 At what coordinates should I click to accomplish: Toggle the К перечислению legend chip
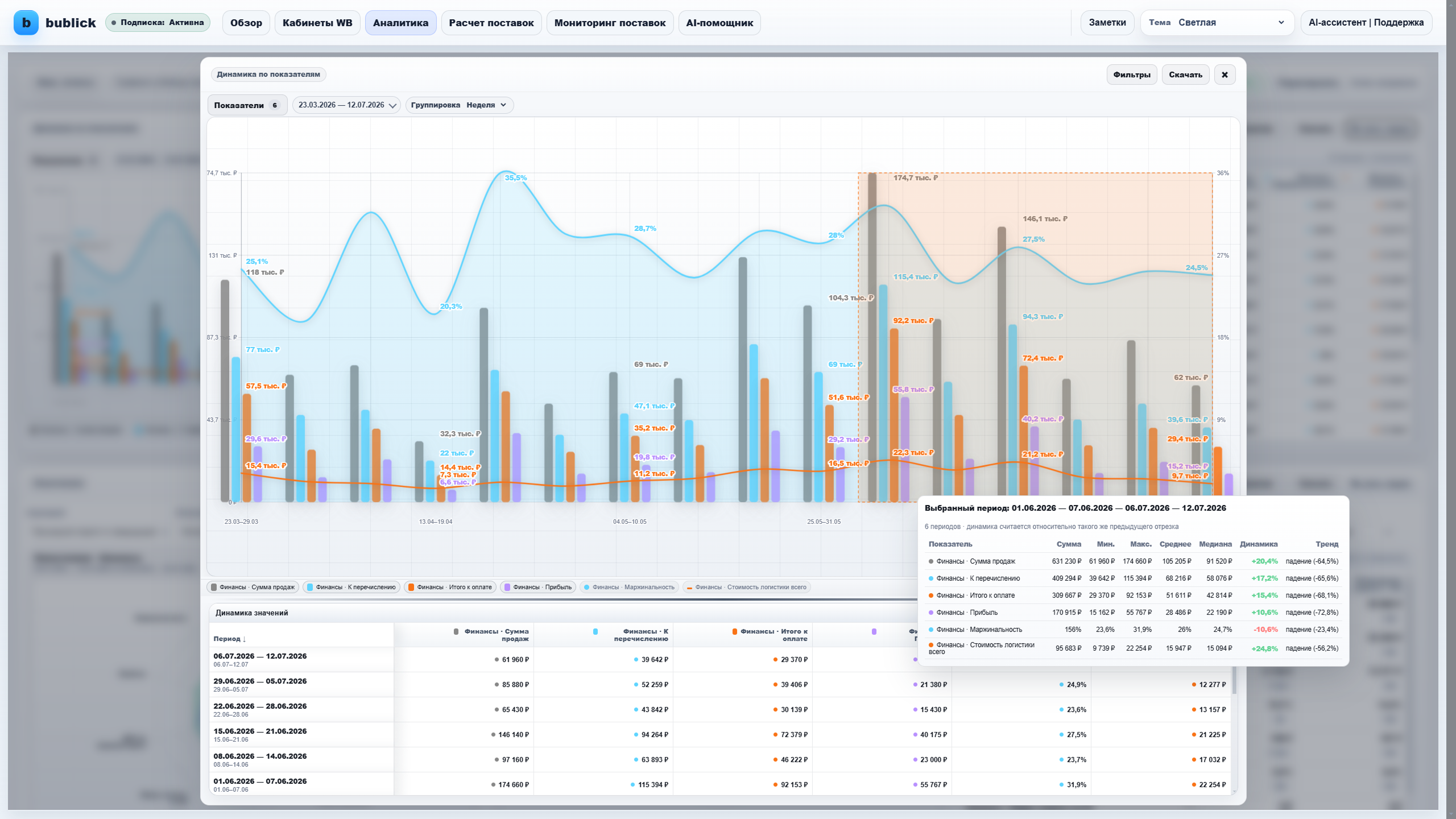(351, 587)
